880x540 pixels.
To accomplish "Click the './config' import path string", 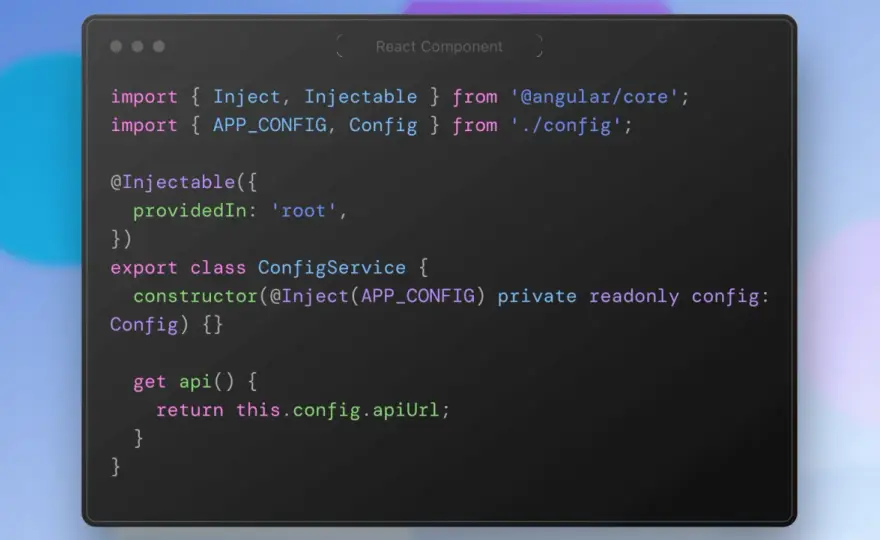I will pos(566,125).
